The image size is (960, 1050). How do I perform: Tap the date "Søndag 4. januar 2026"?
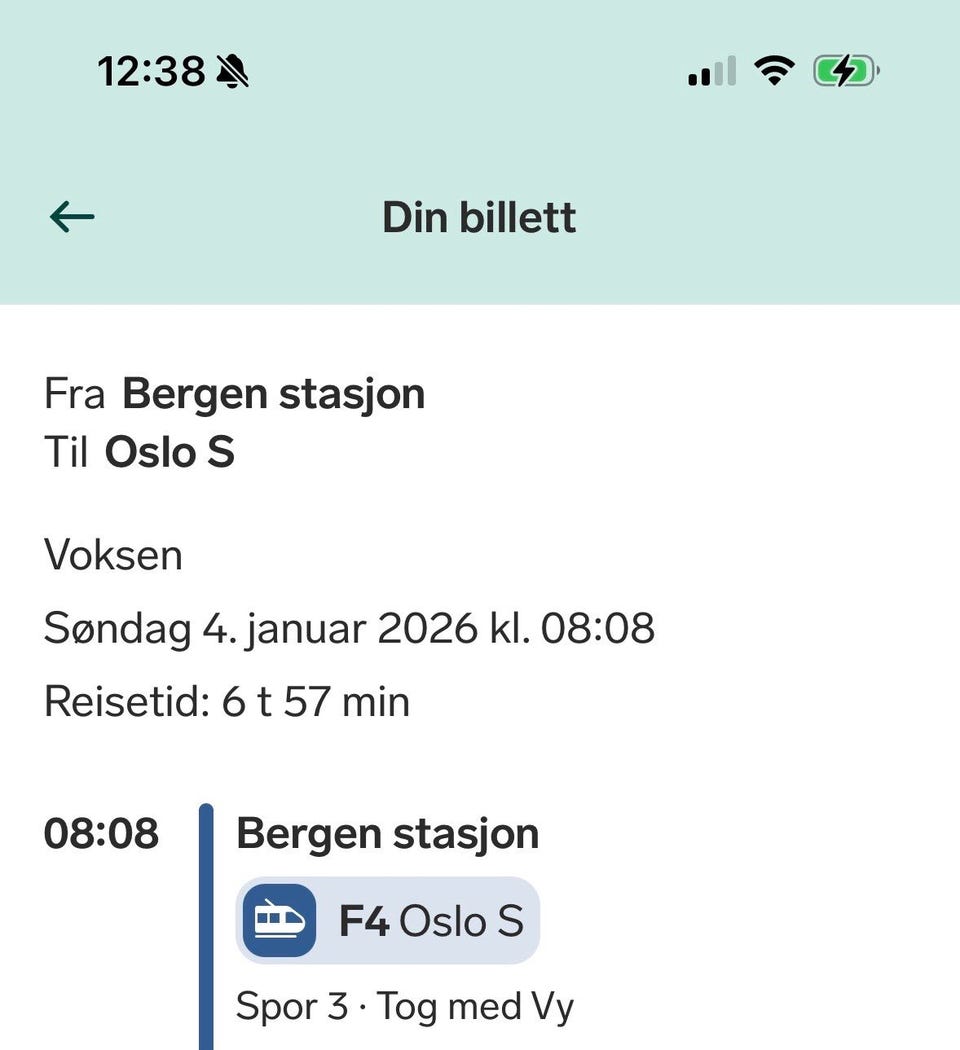260,629
